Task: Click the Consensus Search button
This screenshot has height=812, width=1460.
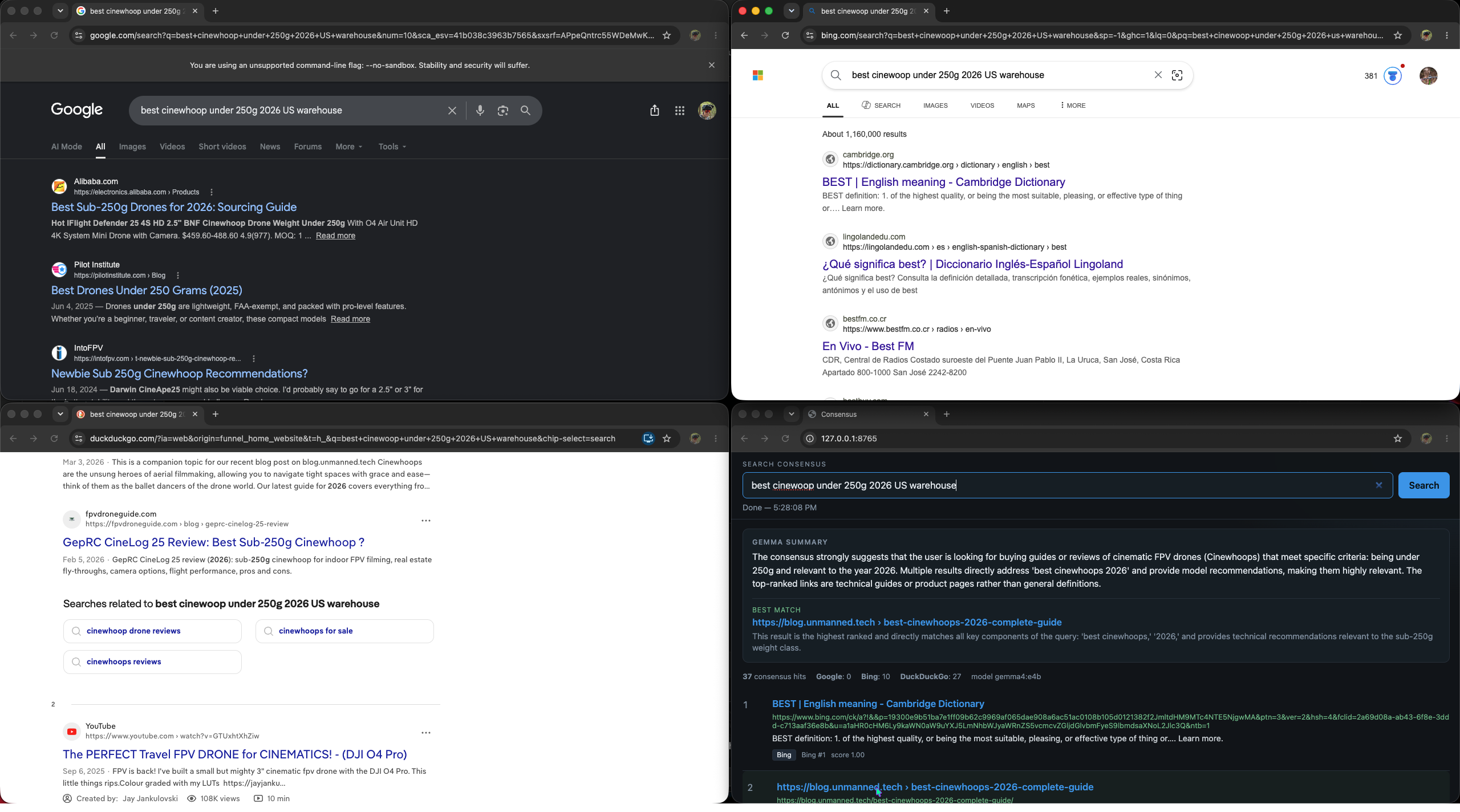Action: [x=1423, y=485]
